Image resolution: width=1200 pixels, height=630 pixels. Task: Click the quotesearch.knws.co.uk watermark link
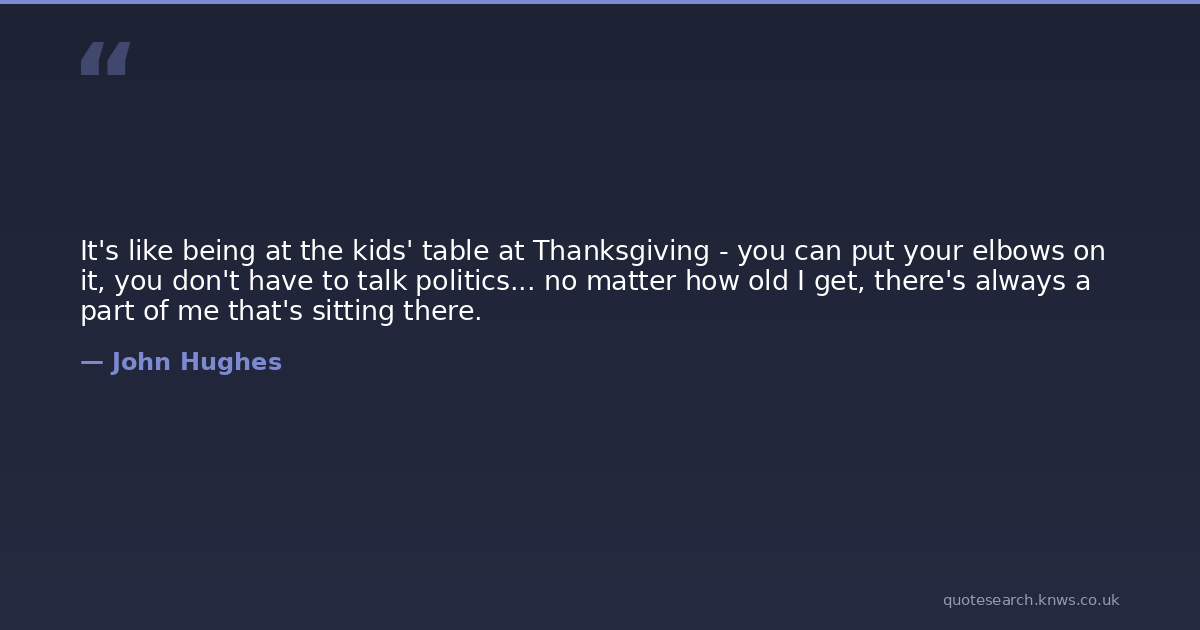click(x=1030, y=600)
